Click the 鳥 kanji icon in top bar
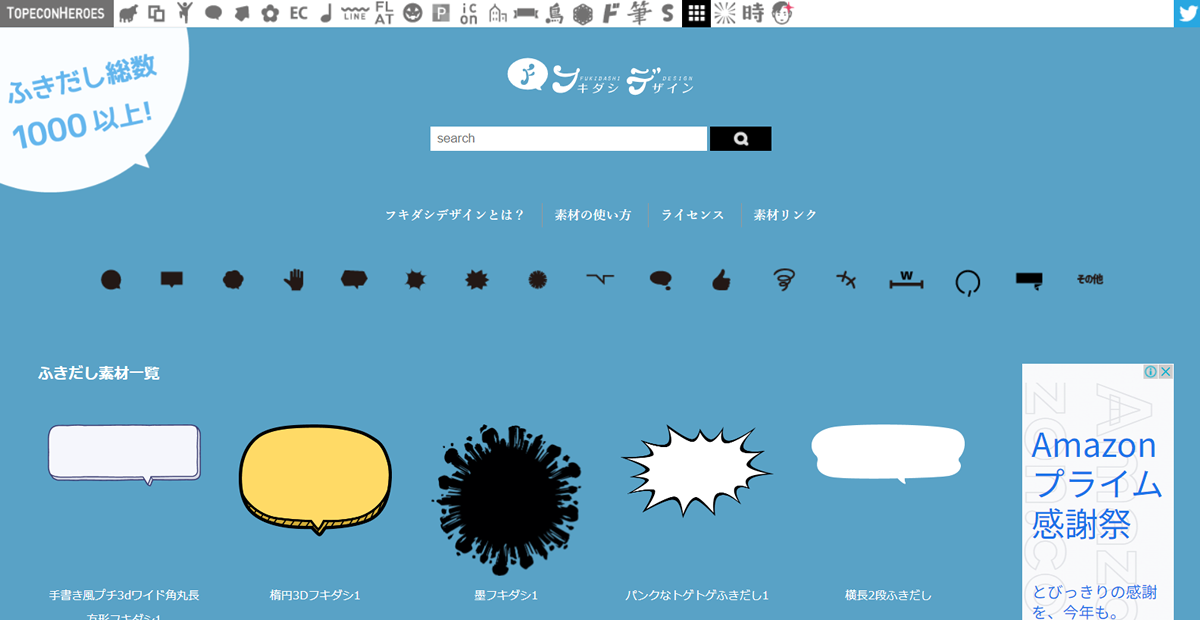The height and width of the screenshot is (620, 1200). (555, 13)
